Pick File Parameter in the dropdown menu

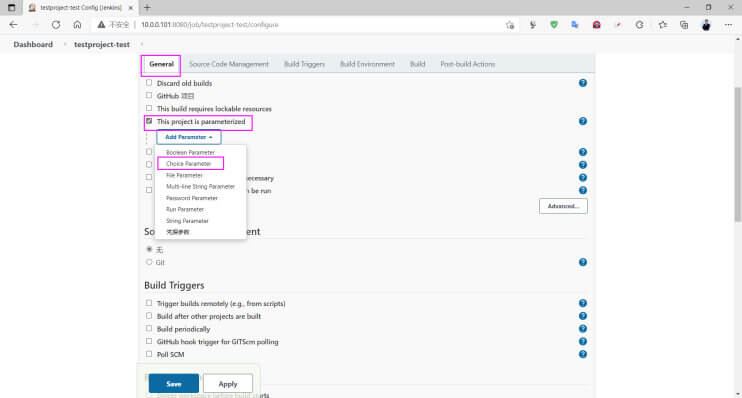(x=184, y=175)
